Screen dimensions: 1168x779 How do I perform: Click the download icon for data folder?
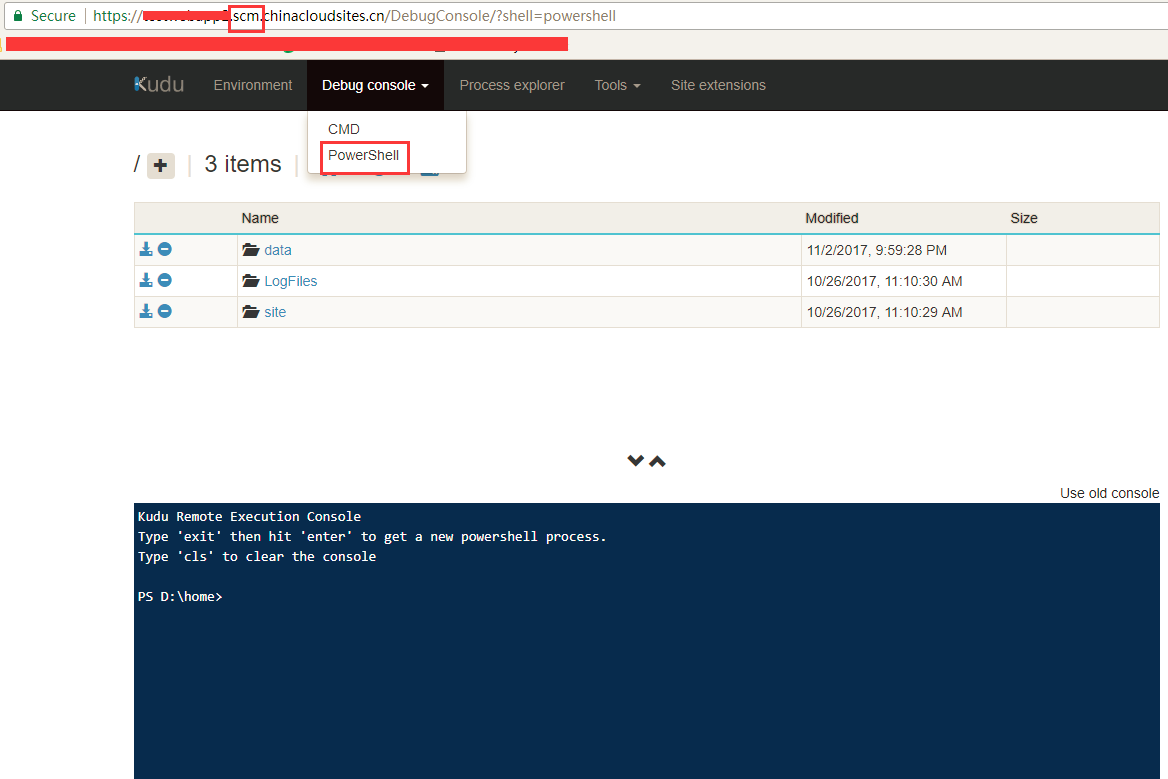(146, 249)
